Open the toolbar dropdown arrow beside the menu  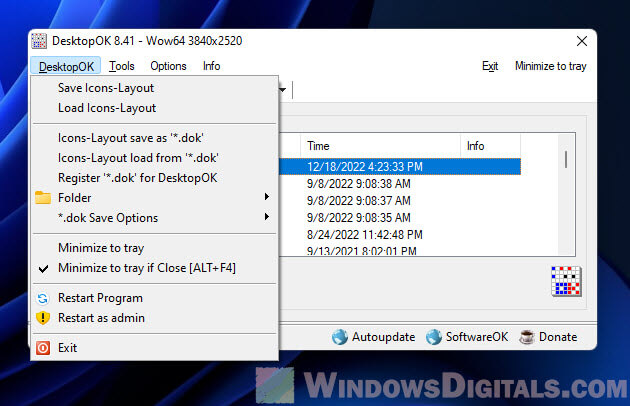point(283,89)
